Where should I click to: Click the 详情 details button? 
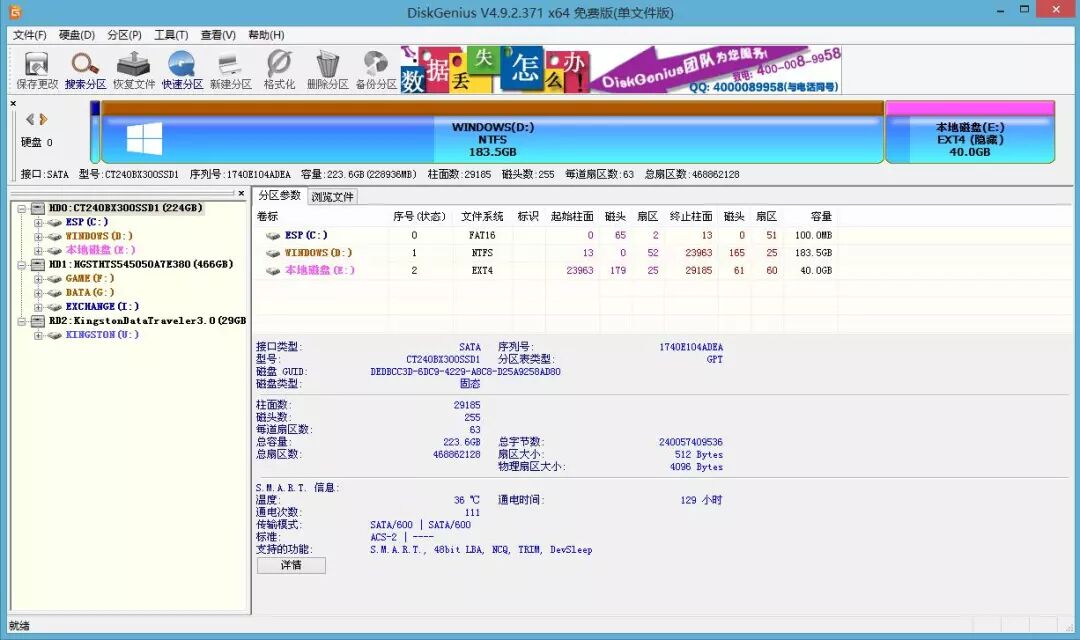coord(291,565)
